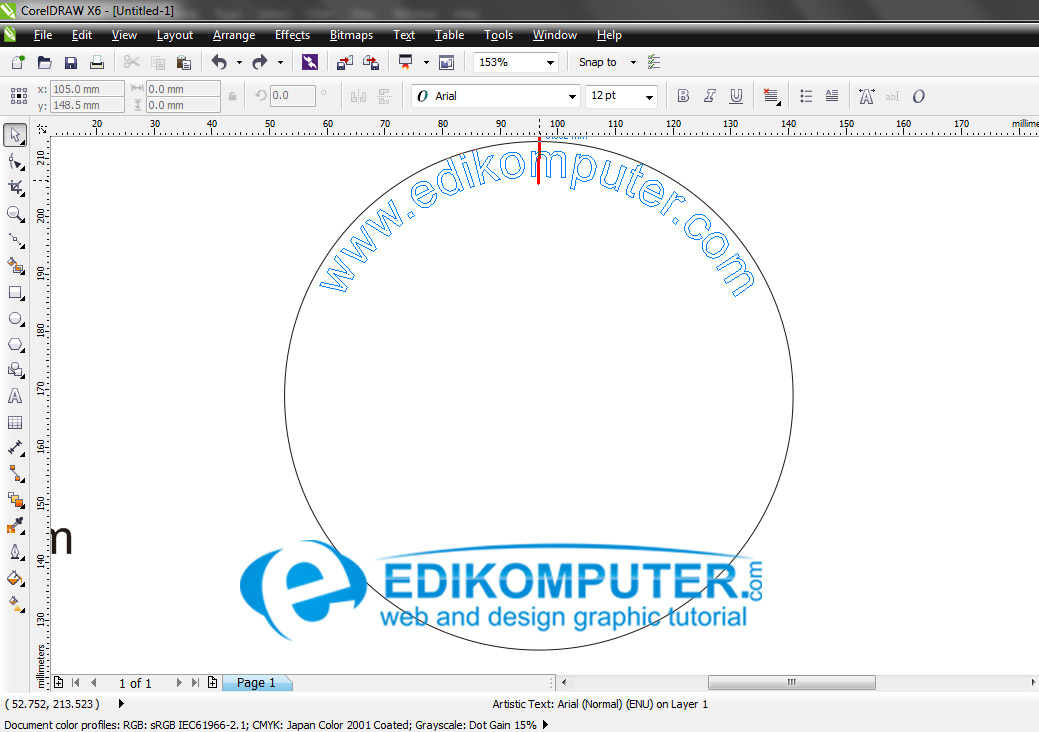
Task: Select the Table tool
Action: (x=14, y=422)
